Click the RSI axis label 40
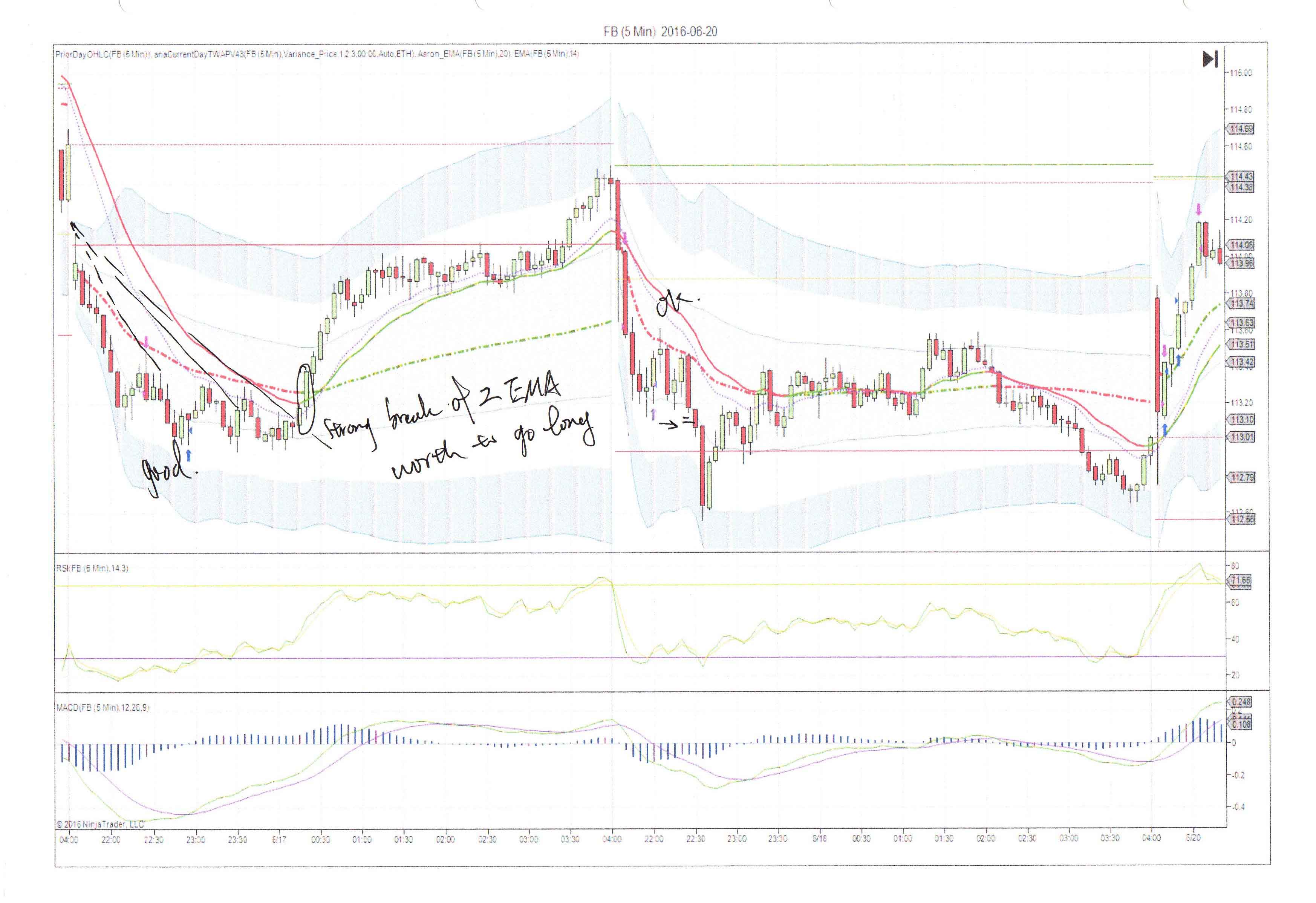The image size is (1316, 903). (x=1235, y=639)
